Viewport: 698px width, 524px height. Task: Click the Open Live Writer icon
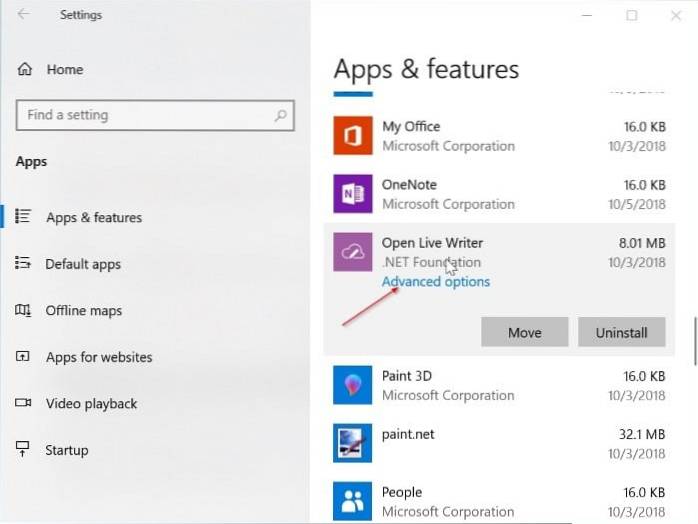(x=352, y=252)
